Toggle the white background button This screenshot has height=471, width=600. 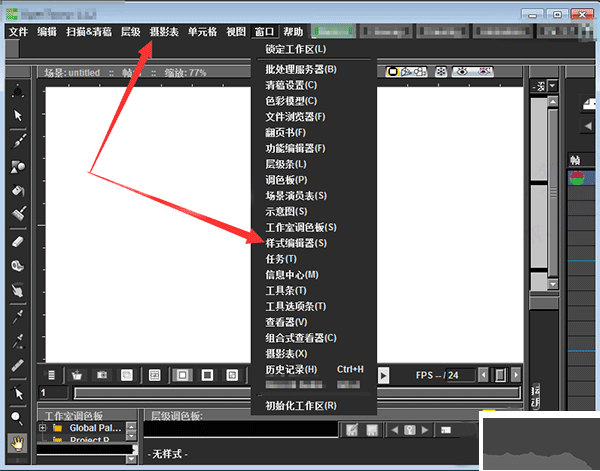pos(183,375)
